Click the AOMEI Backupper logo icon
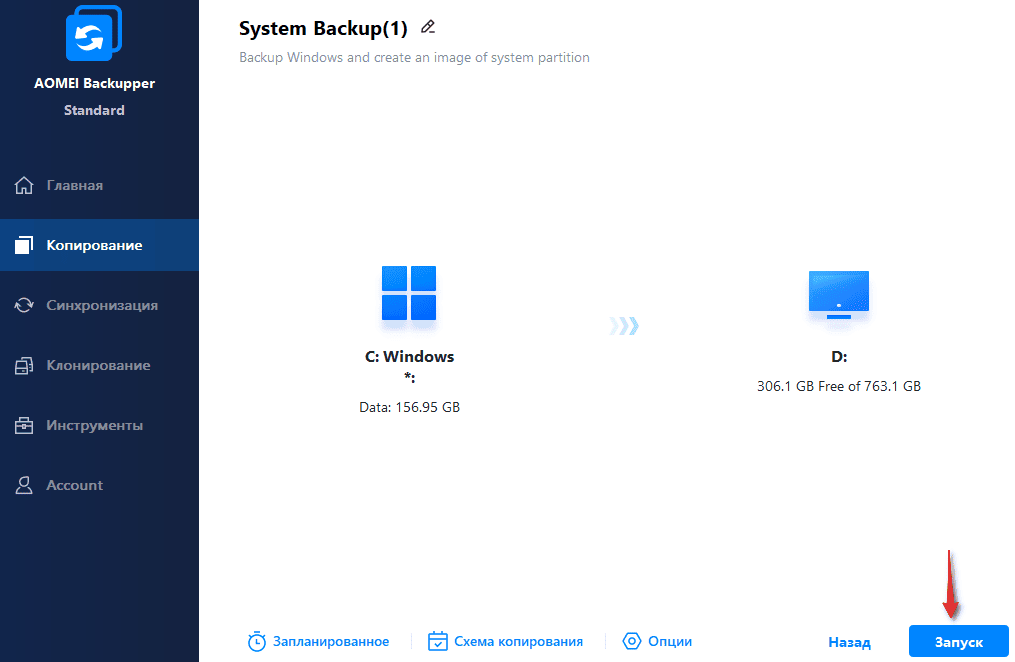Image resolution: width=1015 pixels, height=662 pixels. click(x=94, y=32)
